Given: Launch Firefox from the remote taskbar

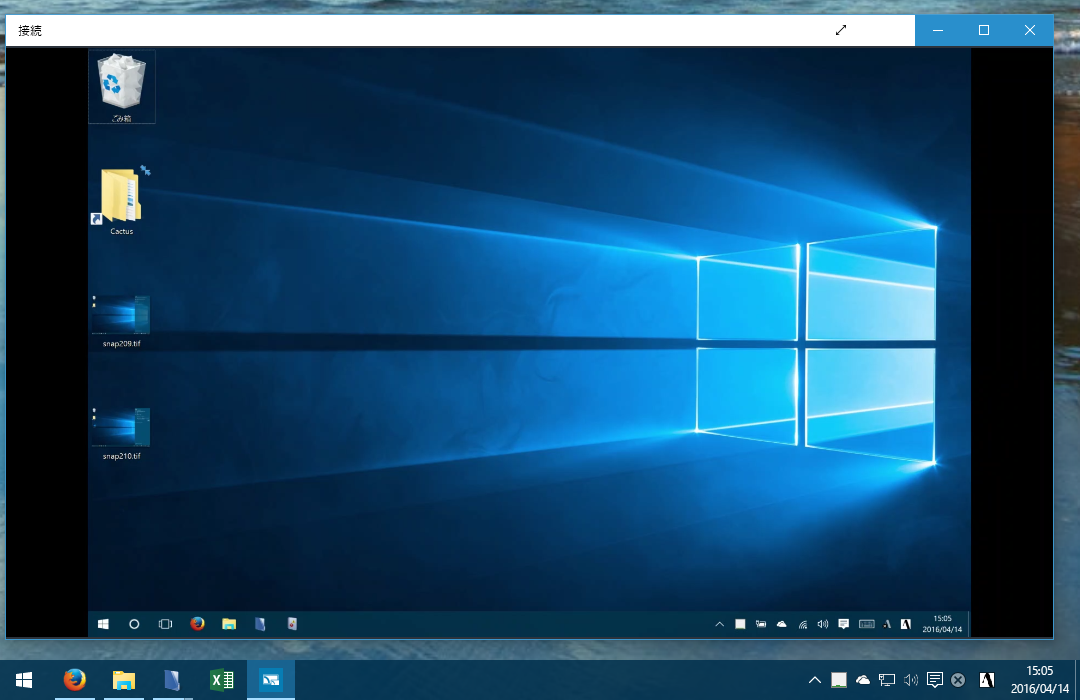Looking at the screenshot, I should click(x=198, y=624).
